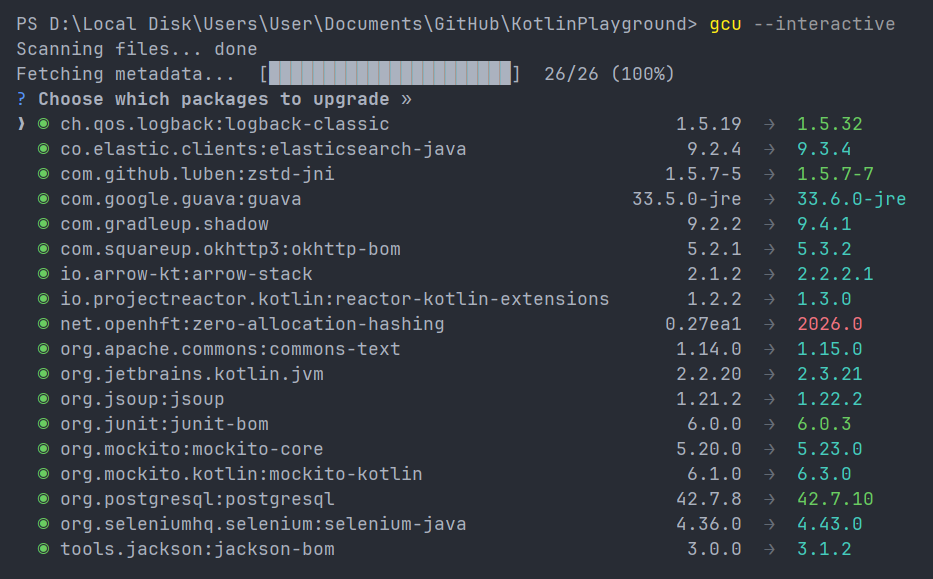Toggle the guava selection circle
933x579 pixels.
pos(43,199)
